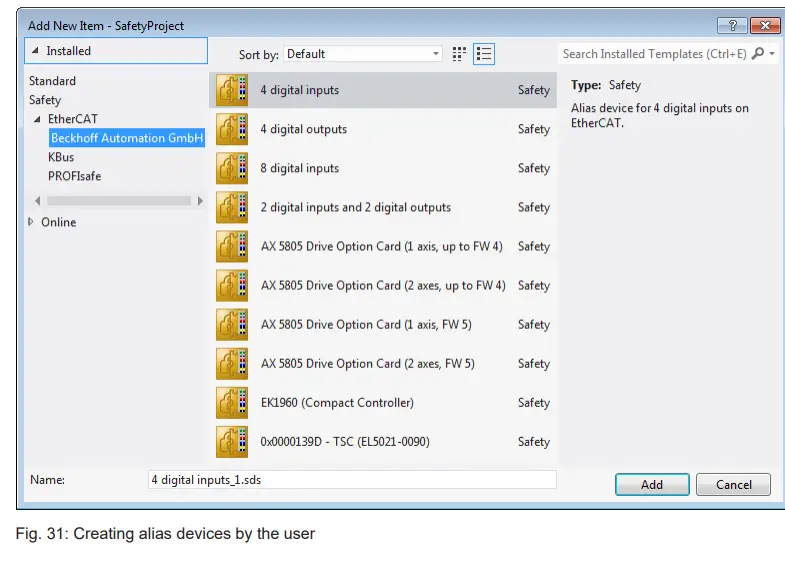Select the Safety category in tree
Viewport: 785px width, 566px height.
point(45,100)
